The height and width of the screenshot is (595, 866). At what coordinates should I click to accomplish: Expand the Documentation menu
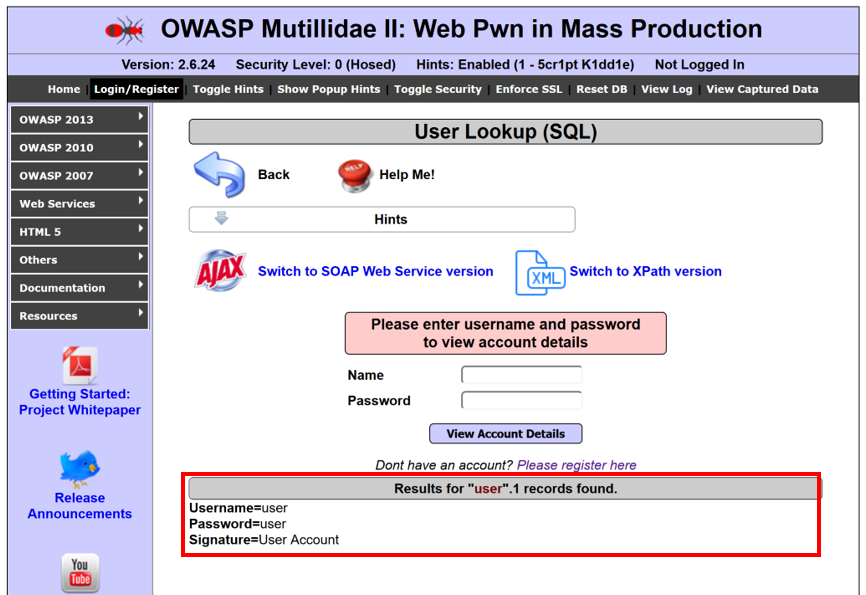tap(80, 288)
